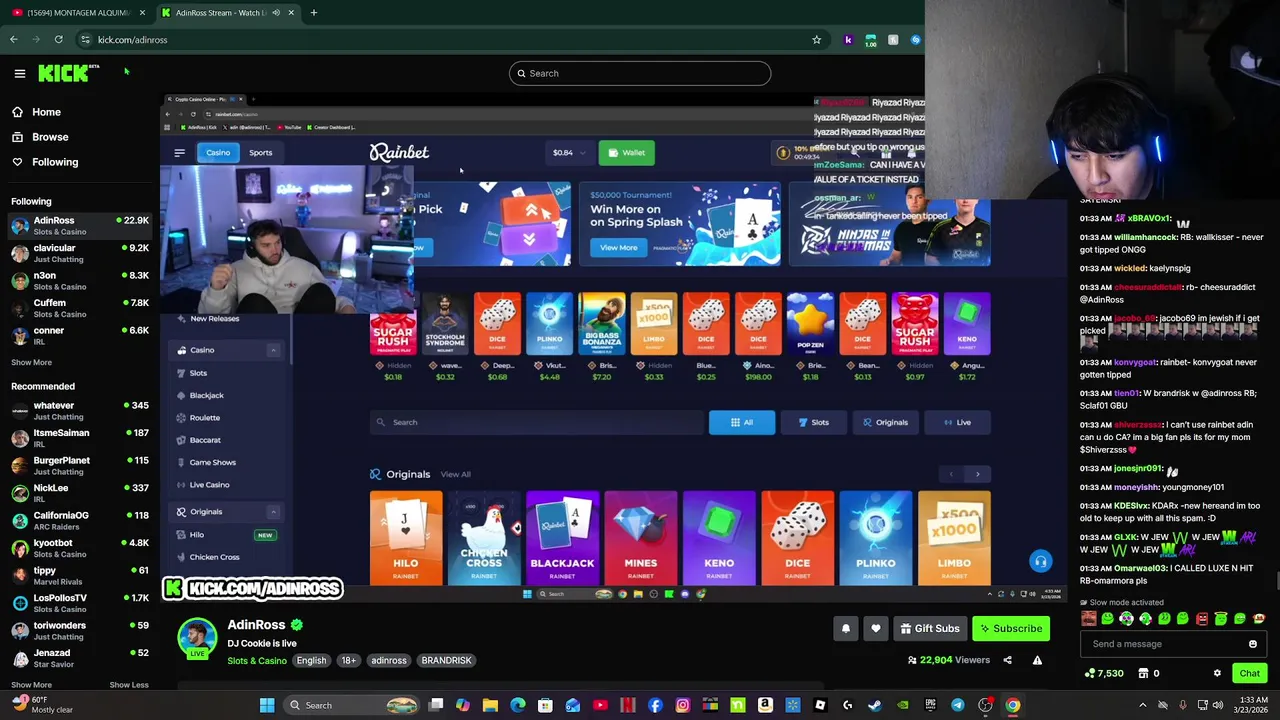
Task: Open clavicular channel in Following list
Action: (x=78, y=253)
